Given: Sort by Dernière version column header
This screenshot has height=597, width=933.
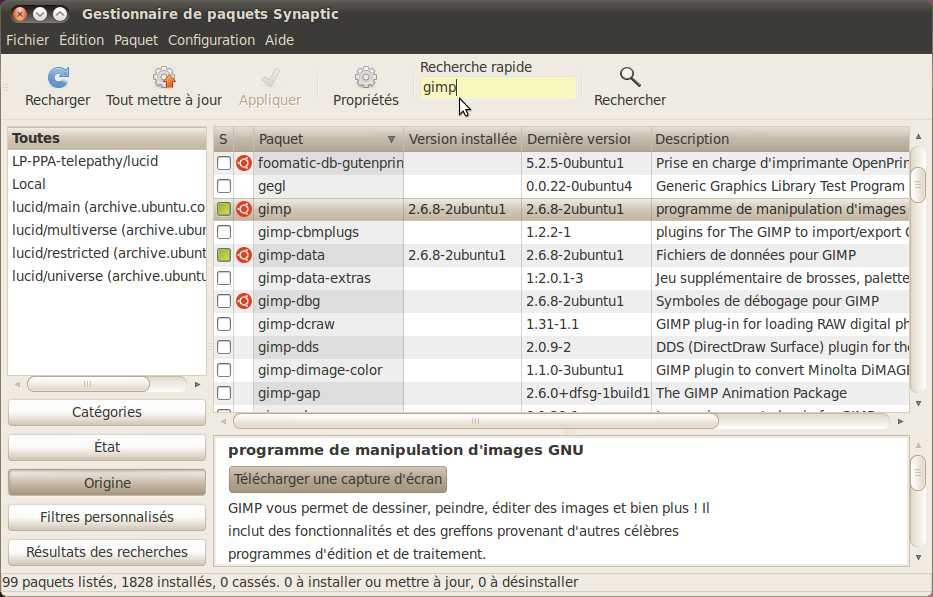Looking at the screenshot, I should pos(586,139).
